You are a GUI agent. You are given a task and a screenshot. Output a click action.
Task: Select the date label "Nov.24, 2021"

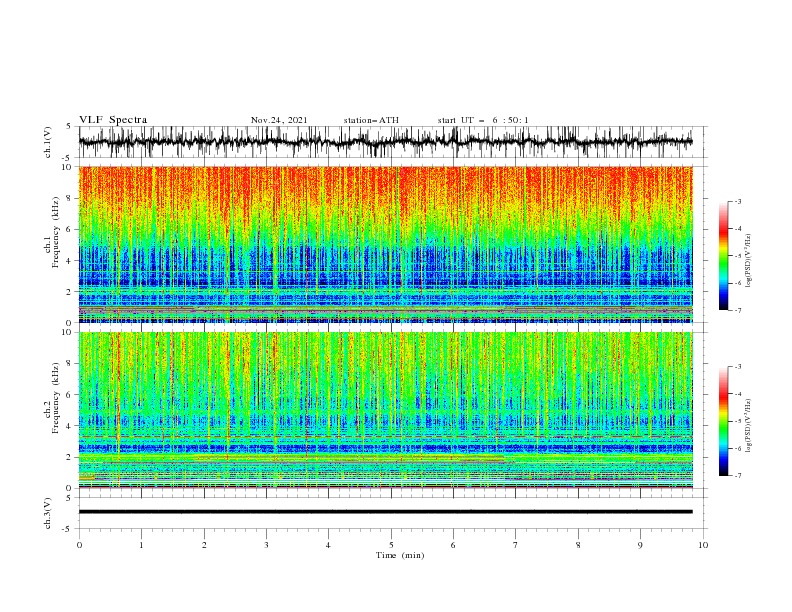[x=279, y=120]
